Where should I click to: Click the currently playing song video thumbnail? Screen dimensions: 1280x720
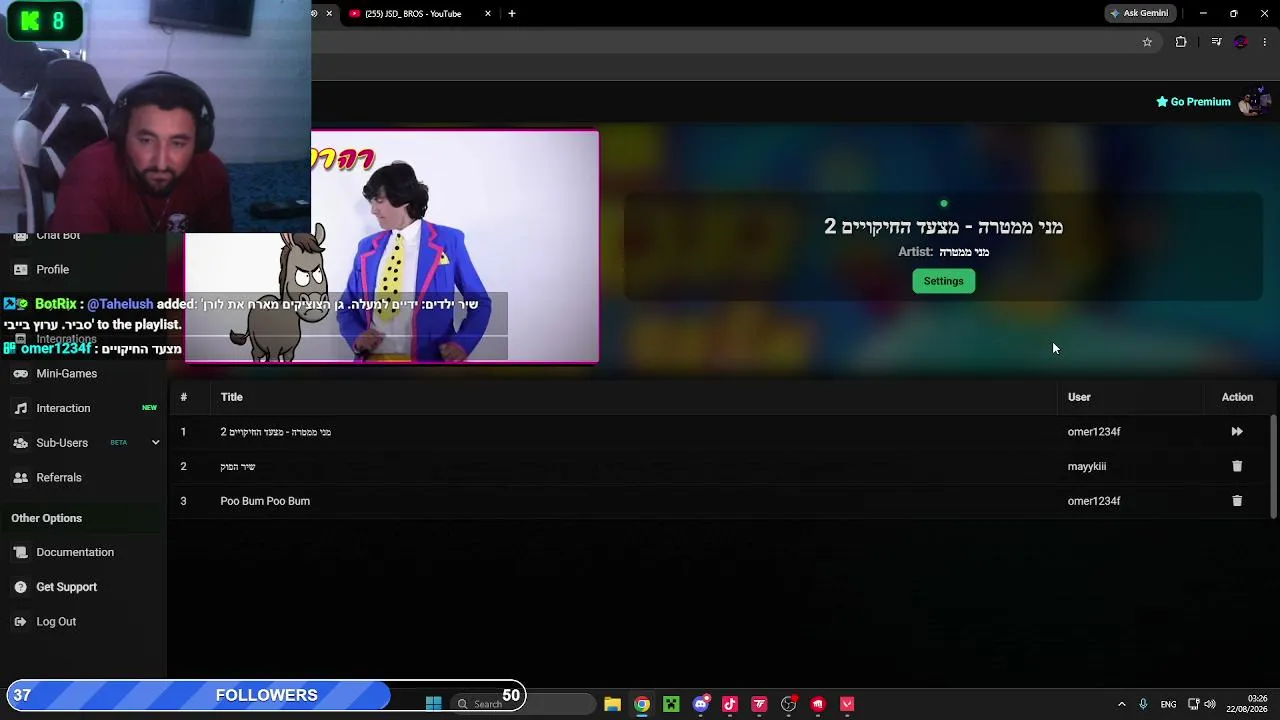coord(392,246)
